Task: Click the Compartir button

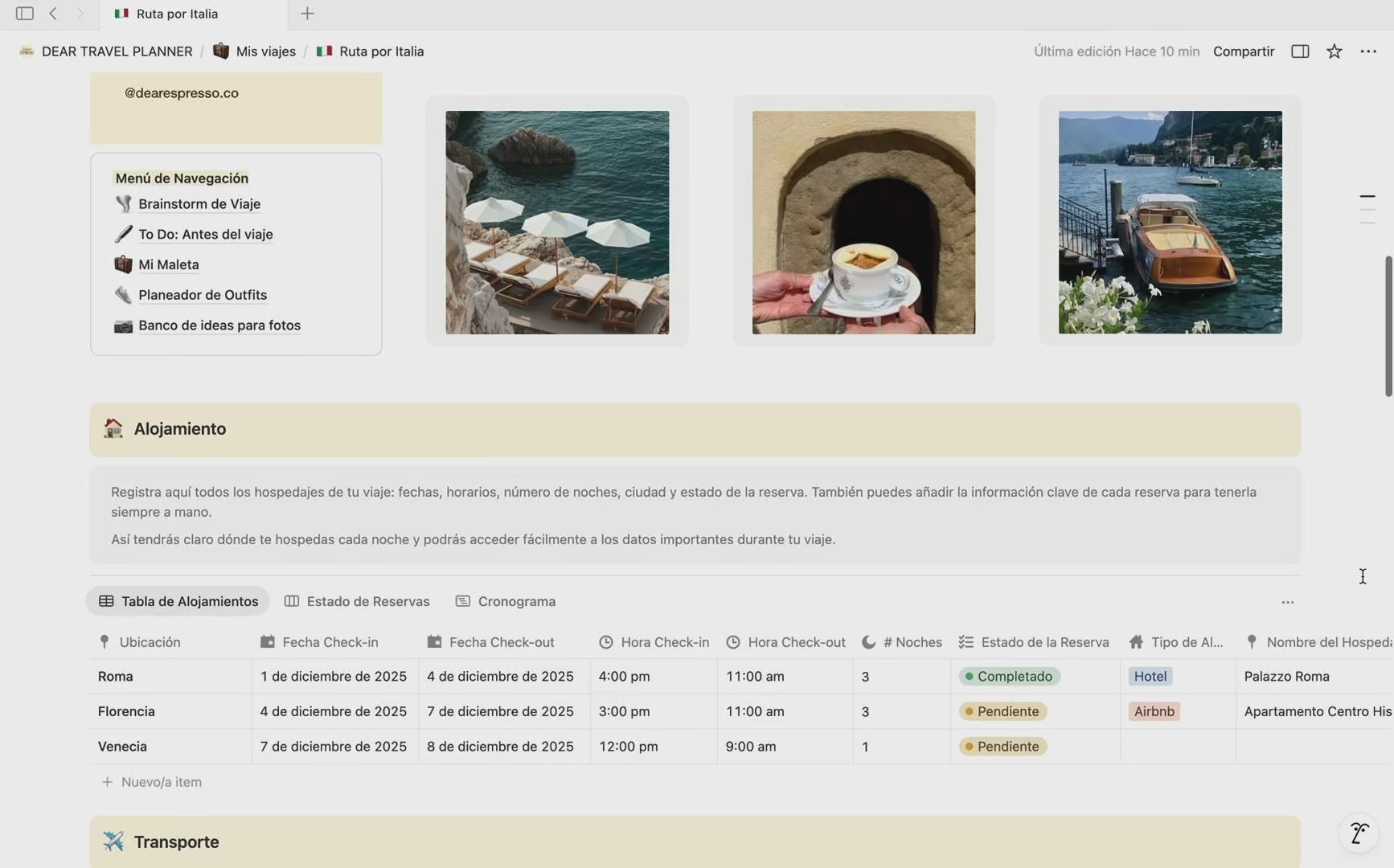Action: (x=1243, y=51)
